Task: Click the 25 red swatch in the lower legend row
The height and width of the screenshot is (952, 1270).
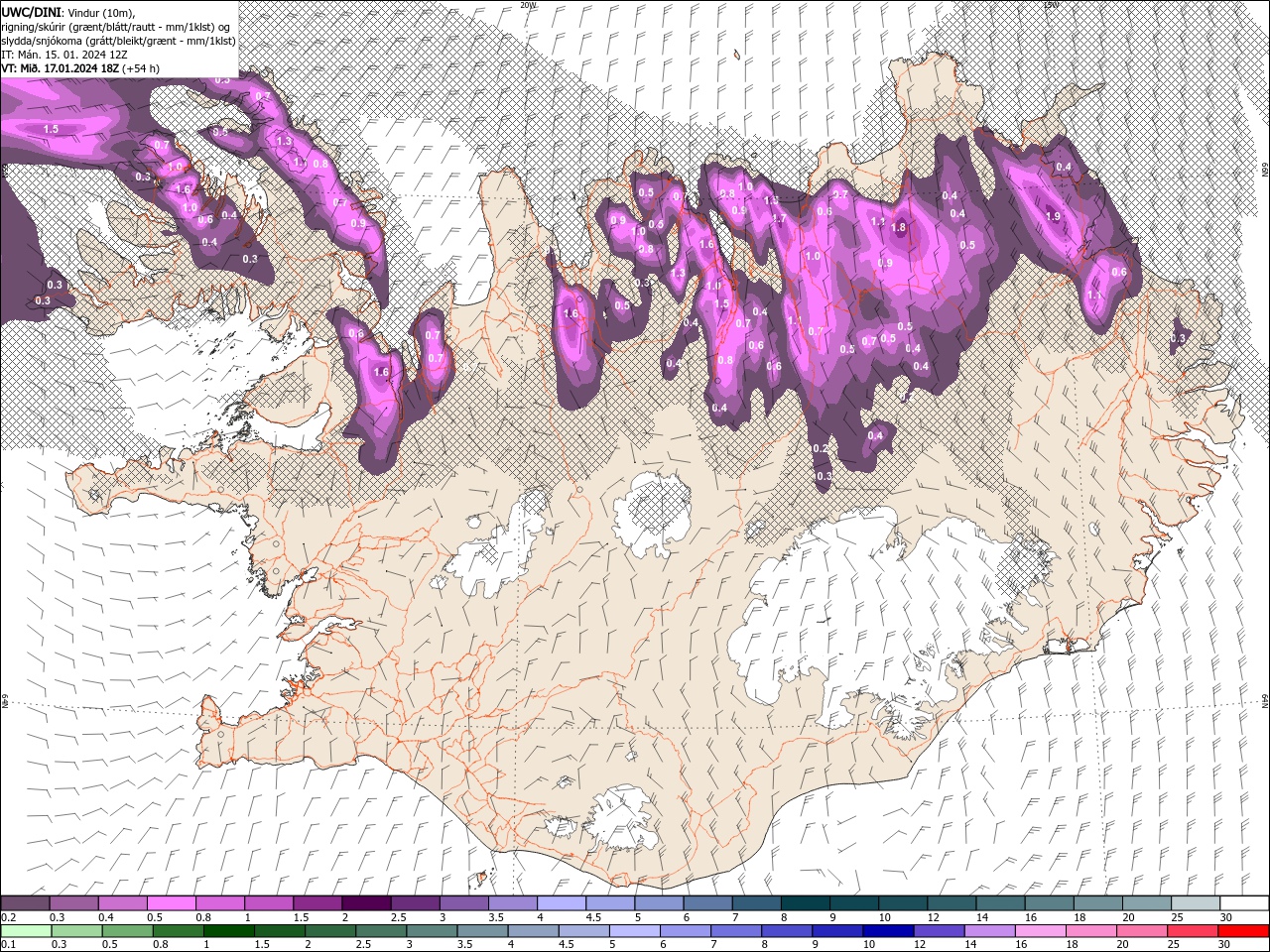Action: pos(1193,931)
